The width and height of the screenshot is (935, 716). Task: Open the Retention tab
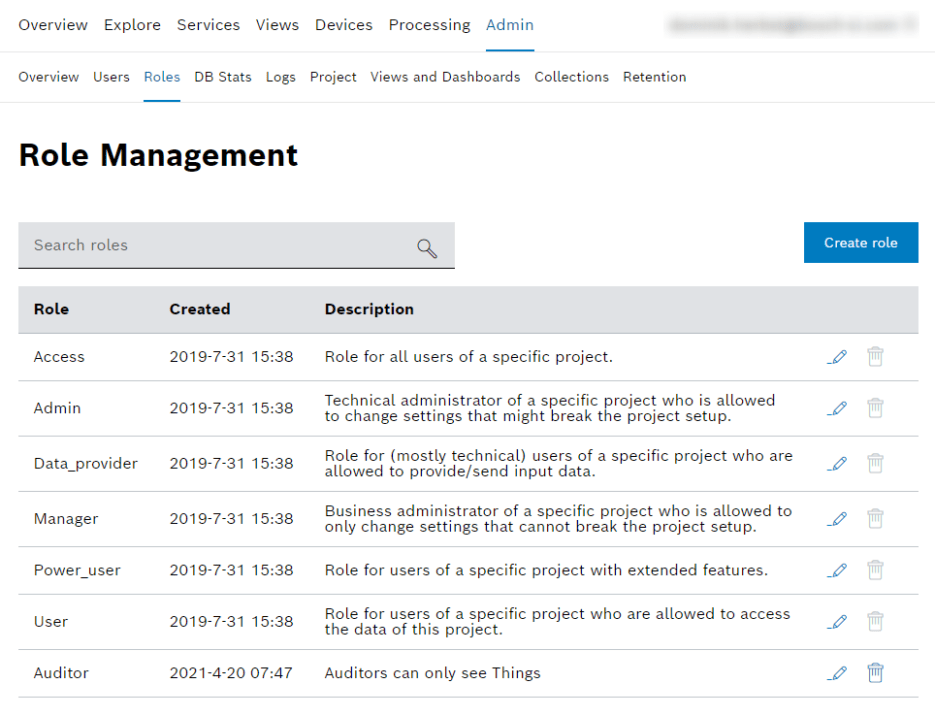654,76
